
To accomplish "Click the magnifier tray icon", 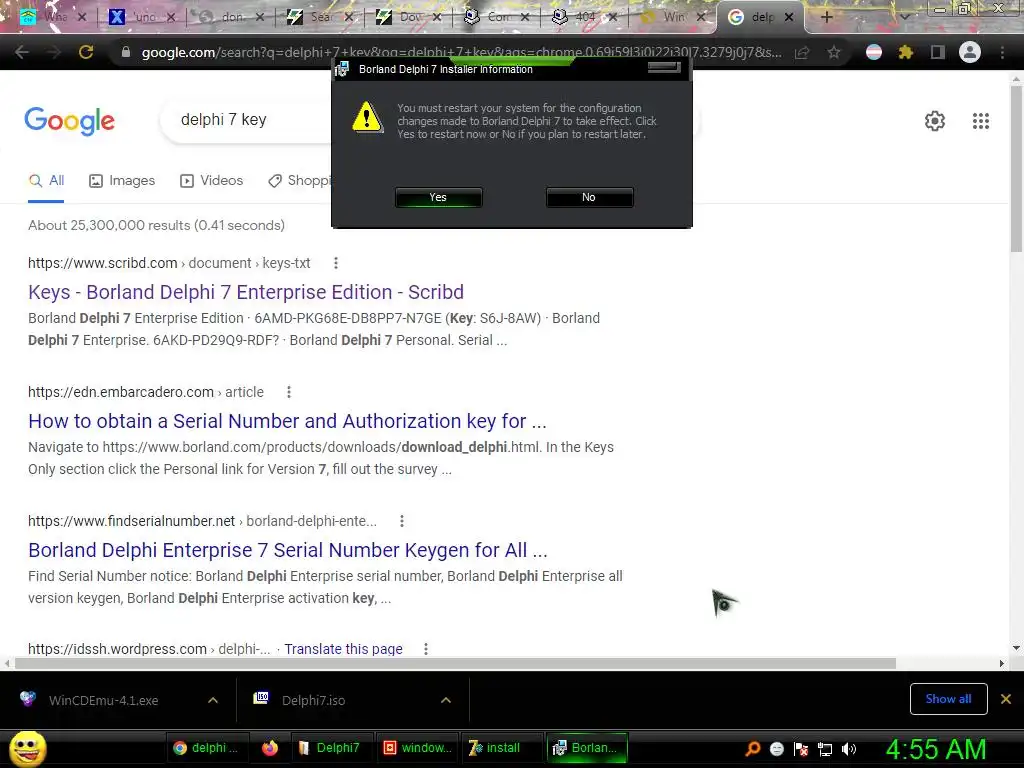I will point(752,749).
